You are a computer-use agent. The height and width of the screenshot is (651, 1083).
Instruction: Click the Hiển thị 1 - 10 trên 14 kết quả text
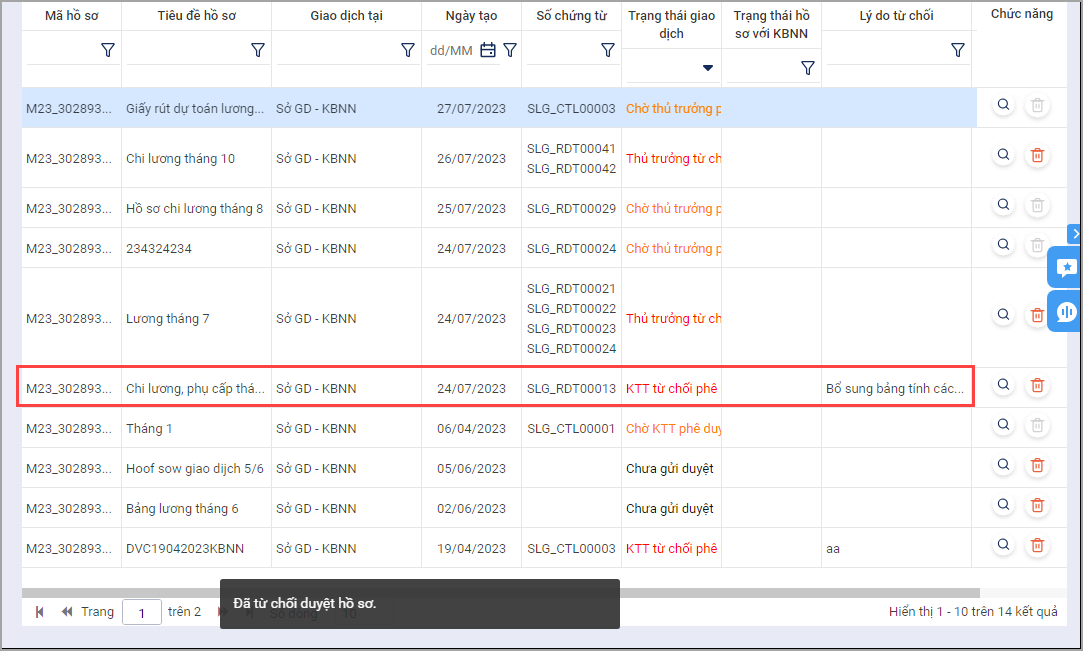click(973, 612)
